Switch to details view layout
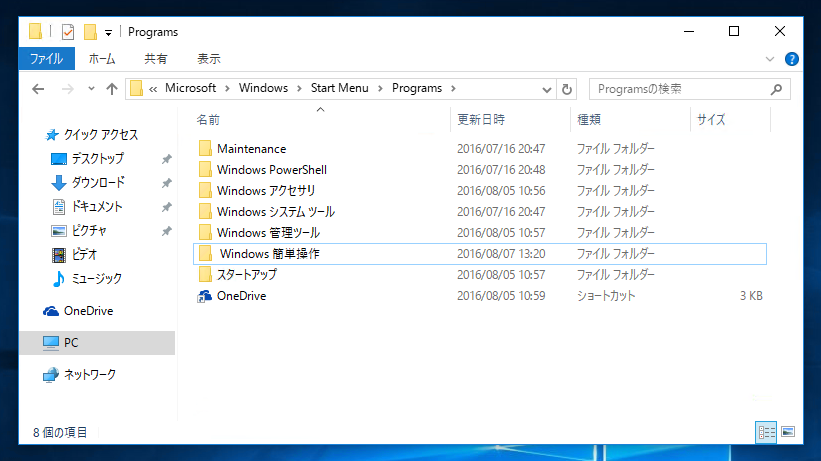Screen dimensions: 821x461 767,432
